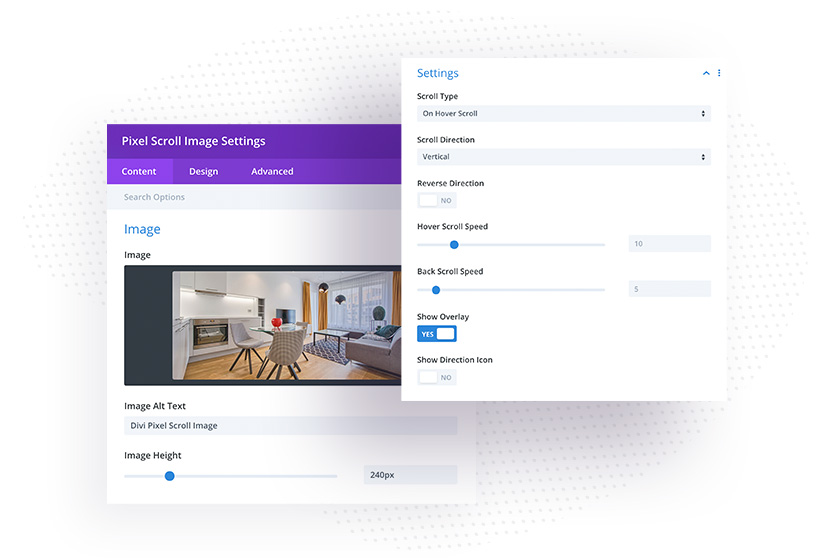Click the Scroll Direction label
Image resolution: width=820 pixels, height=560 pixels.
446,140
